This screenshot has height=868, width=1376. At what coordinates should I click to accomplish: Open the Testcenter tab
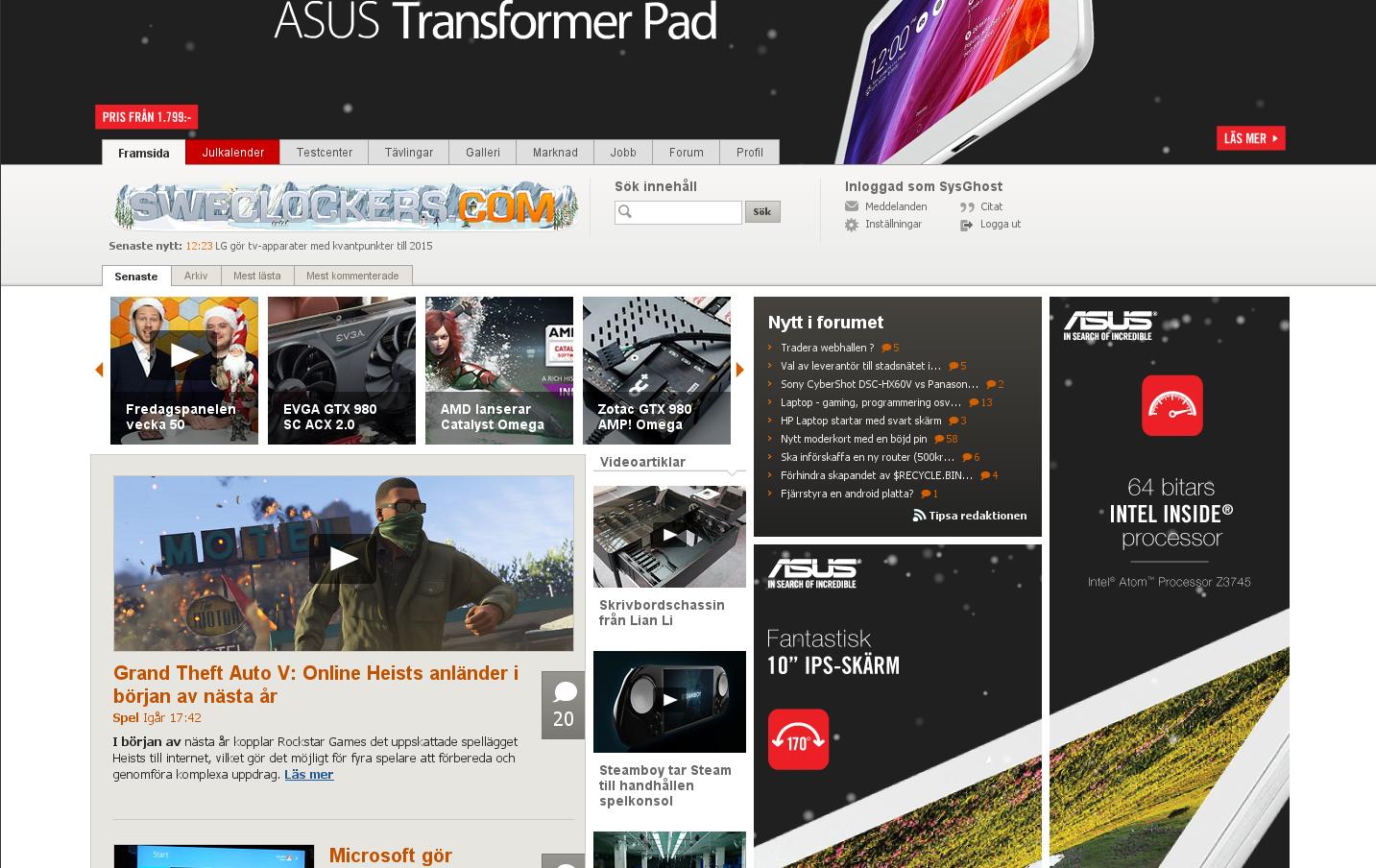[325, 153]
